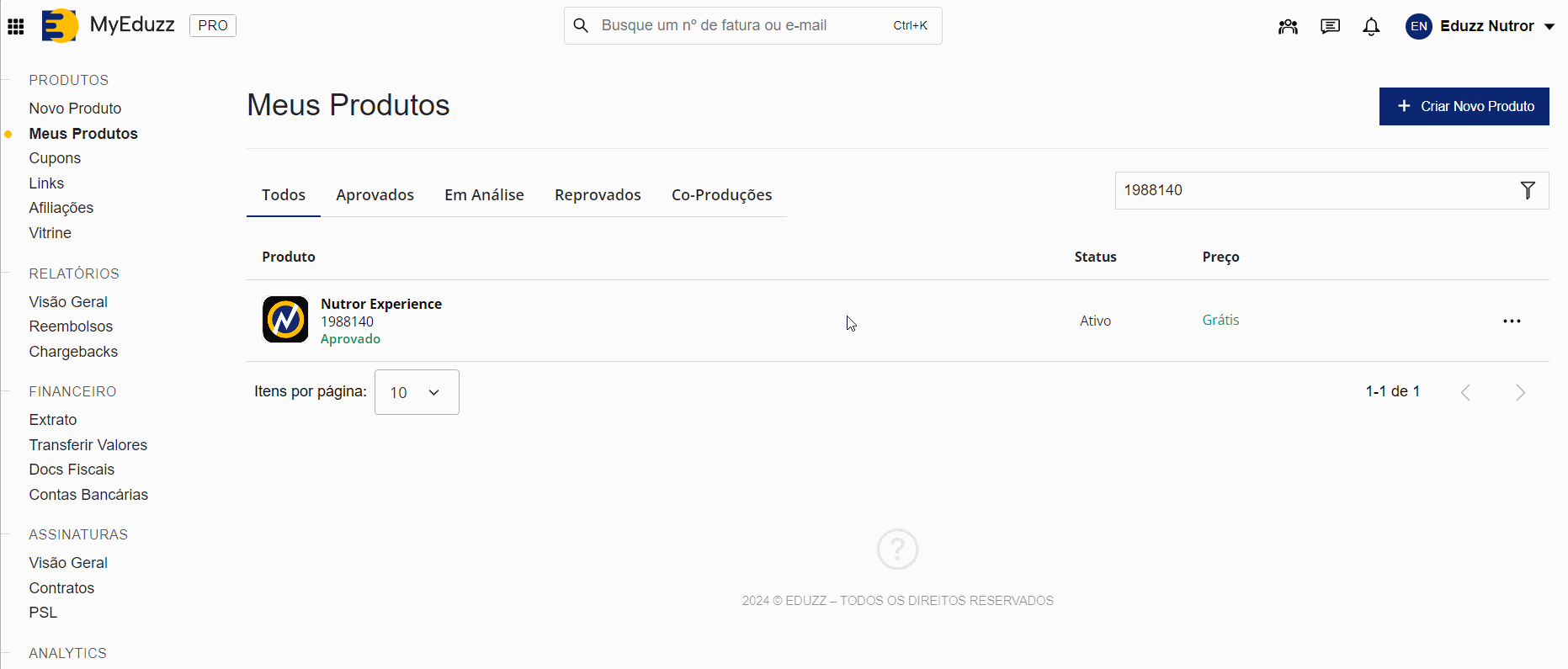Open the notifications bell
Image resolution: width=1568 pixels, height=669 pixels.
tap(1371, 26)
